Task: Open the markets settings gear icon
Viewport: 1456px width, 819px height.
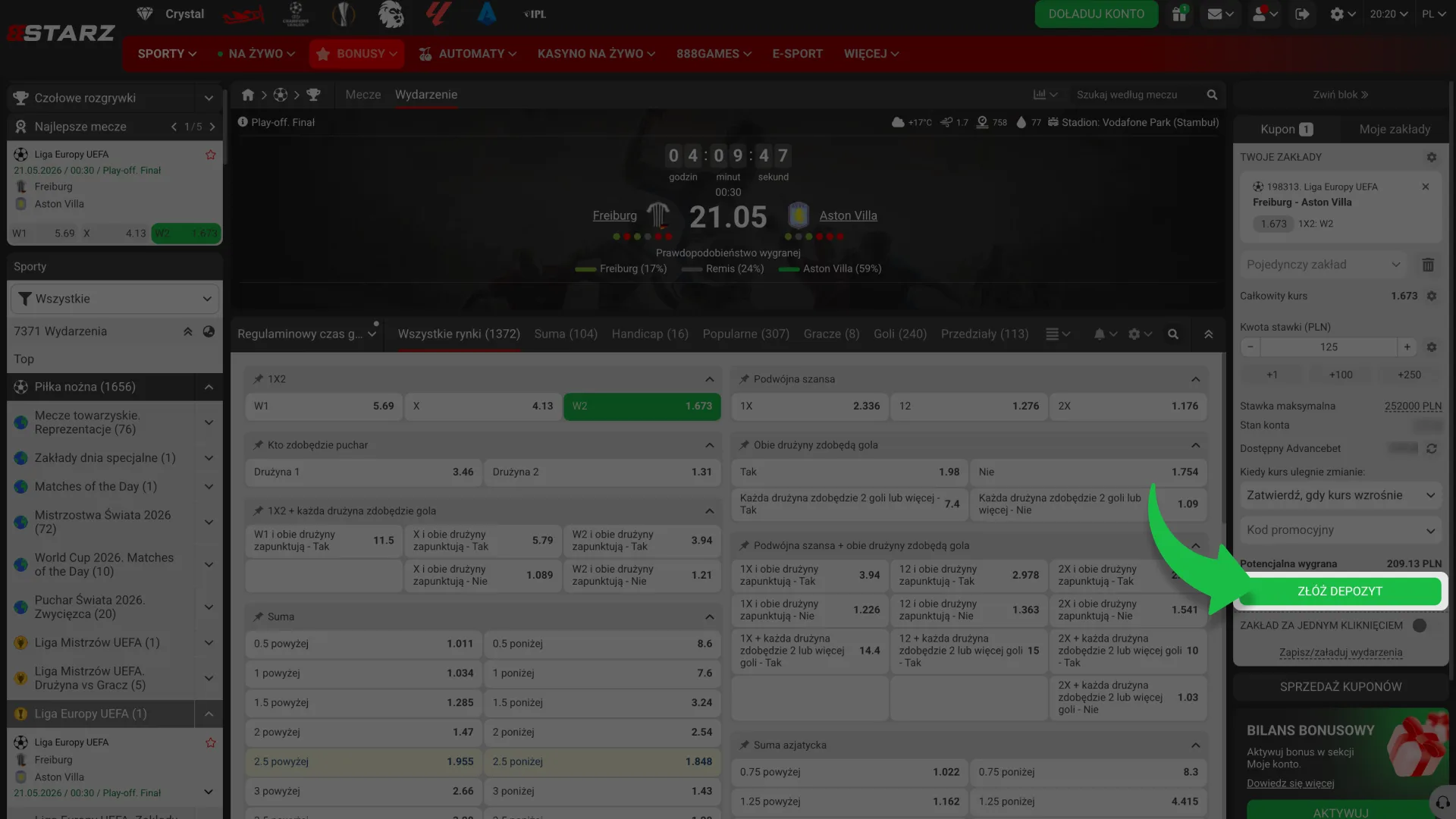Action: [1134, 334]
